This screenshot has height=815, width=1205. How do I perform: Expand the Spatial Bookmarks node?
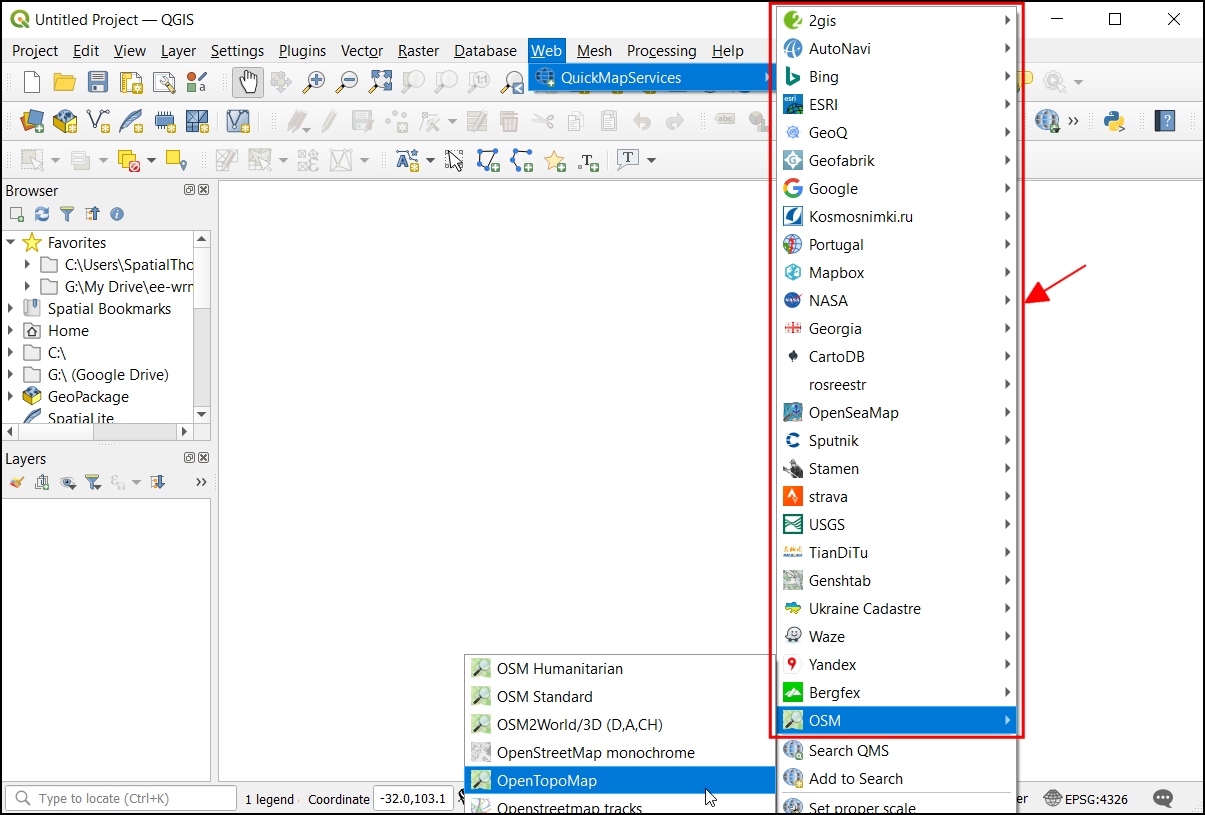(x=11, y=308)
